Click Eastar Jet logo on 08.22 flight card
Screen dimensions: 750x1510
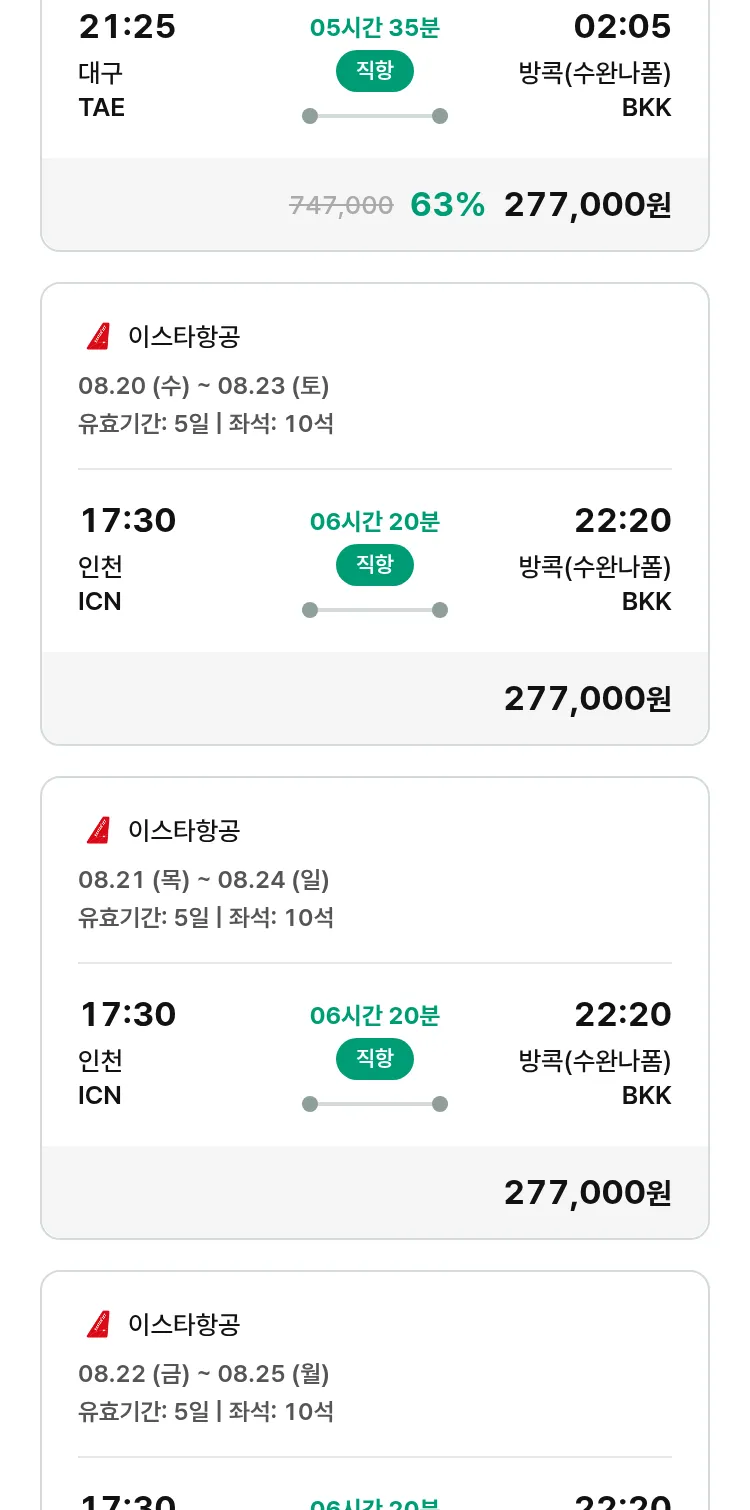98,1324
